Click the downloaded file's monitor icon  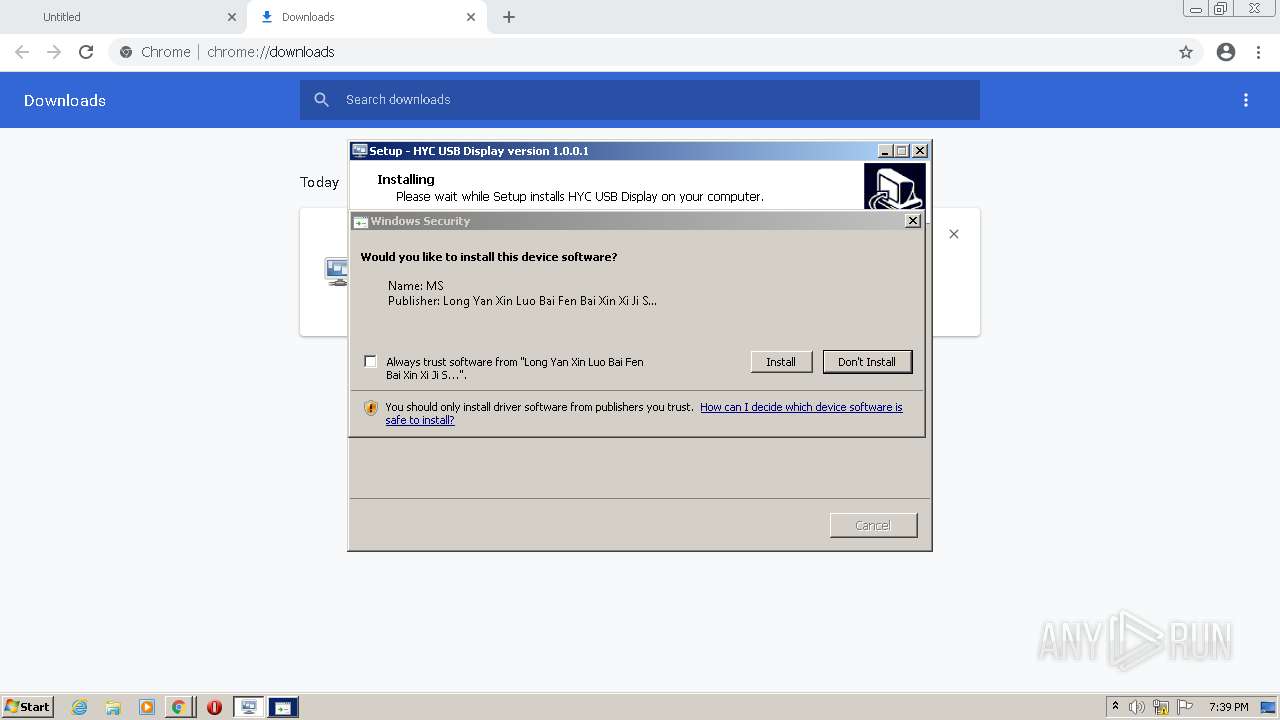[x=336, y=271]
